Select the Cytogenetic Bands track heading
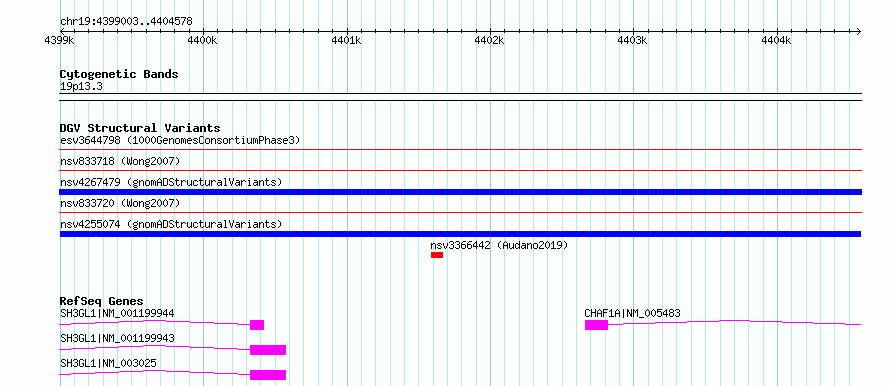This screenshot has height=386, width=890. (119, 74)
